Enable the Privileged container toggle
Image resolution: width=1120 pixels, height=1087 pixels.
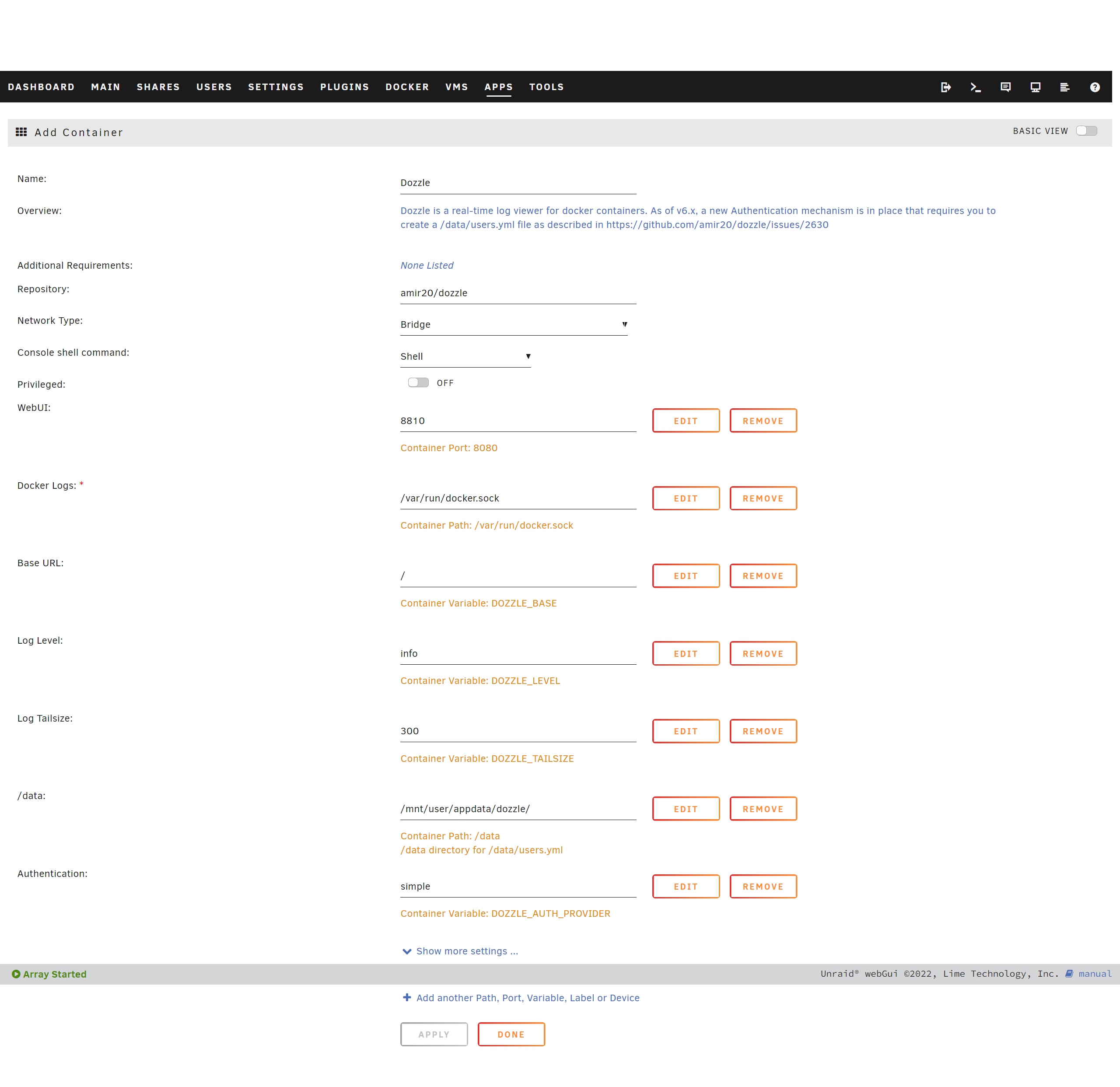(x=417, y=383)
